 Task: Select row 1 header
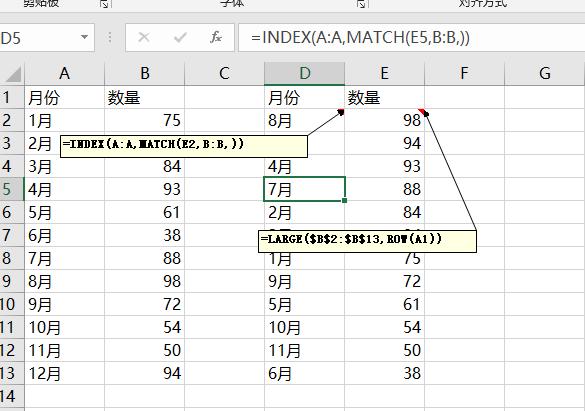12,97
